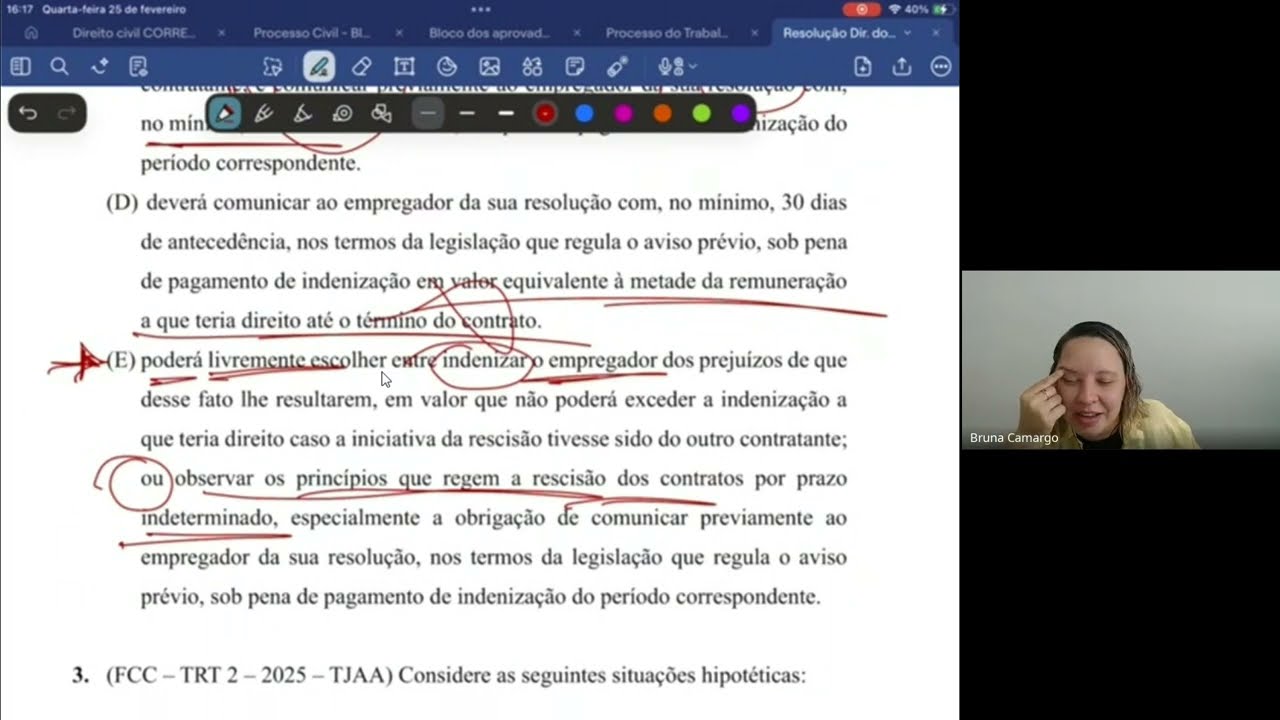1280x720 pixels.
Task: Select the Image insert tool
Action: coord(489,67)
